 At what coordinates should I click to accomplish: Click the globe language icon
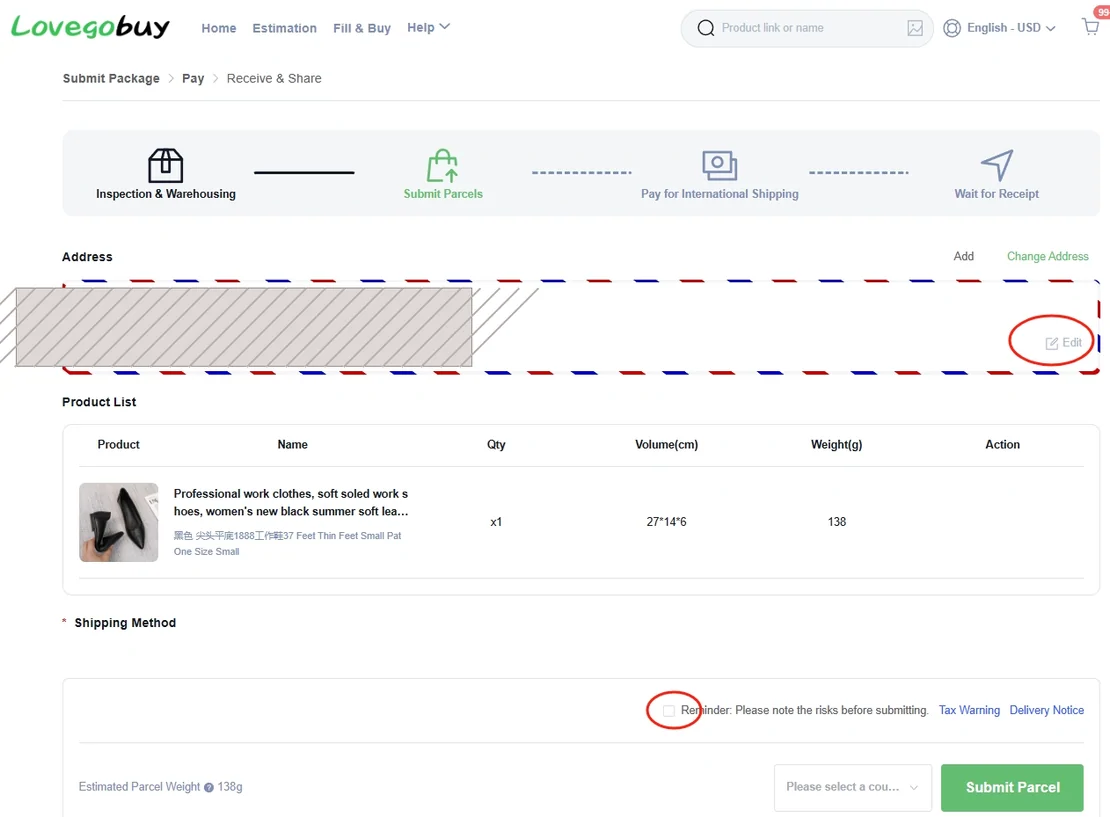point(952,28)
